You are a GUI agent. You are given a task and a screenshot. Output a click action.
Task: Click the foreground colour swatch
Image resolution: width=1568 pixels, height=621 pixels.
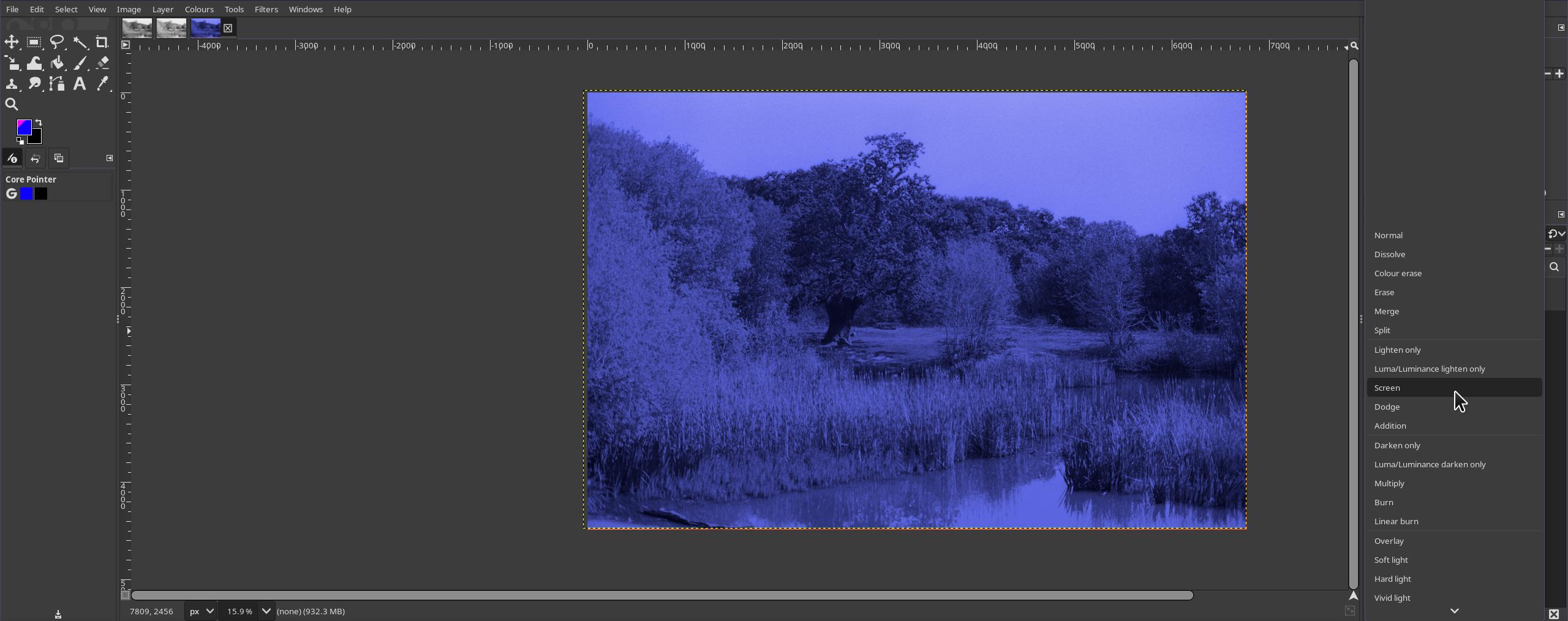[x=24, y=127]
